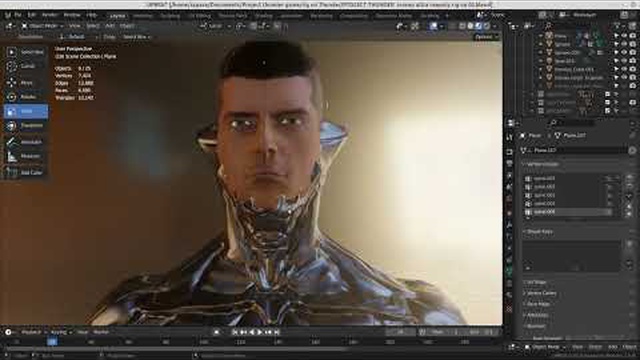Collapse the Shape Keys panel

point(540,231)
